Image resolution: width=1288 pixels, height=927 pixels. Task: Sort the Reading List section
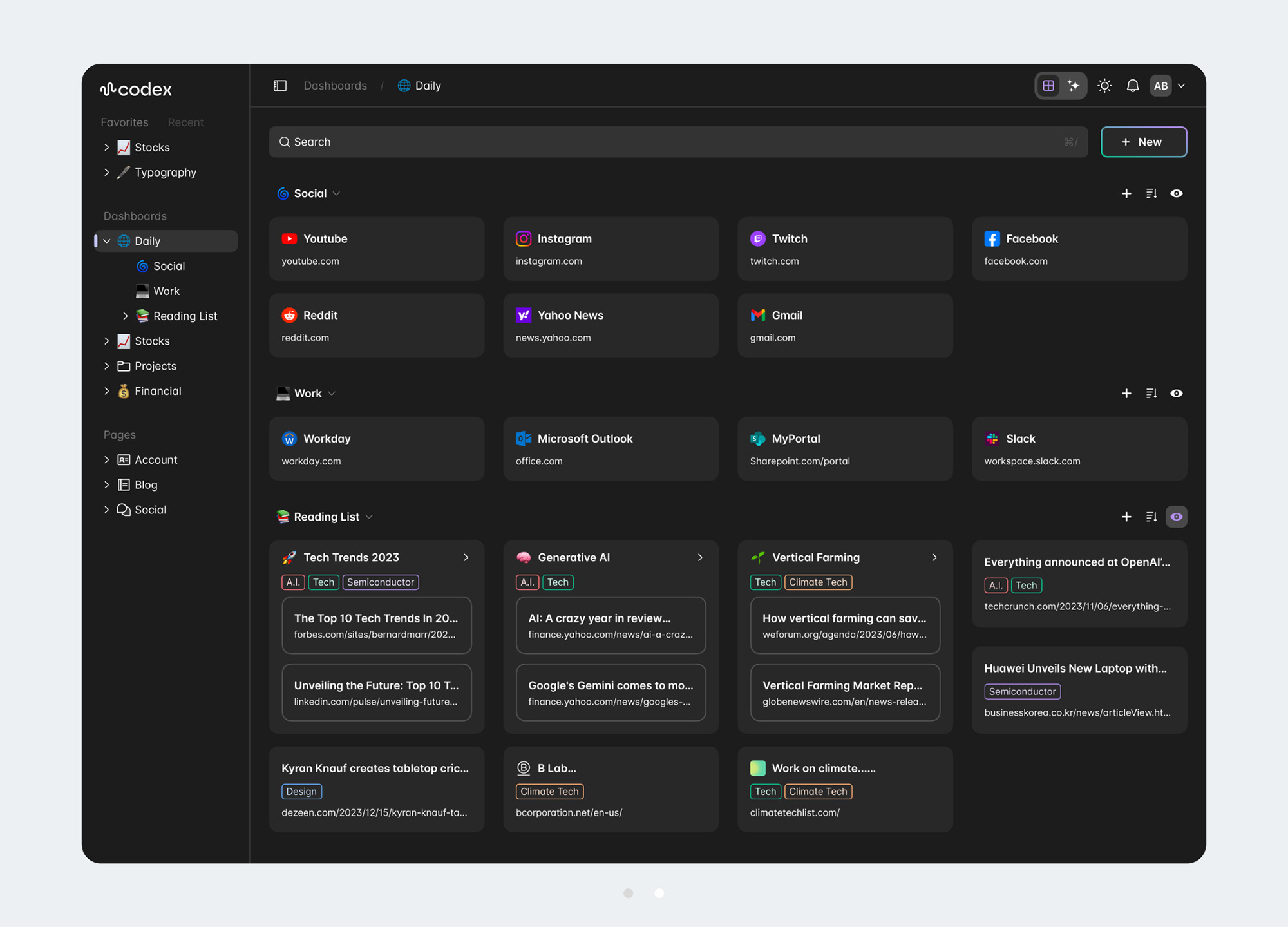[1151, 517]
